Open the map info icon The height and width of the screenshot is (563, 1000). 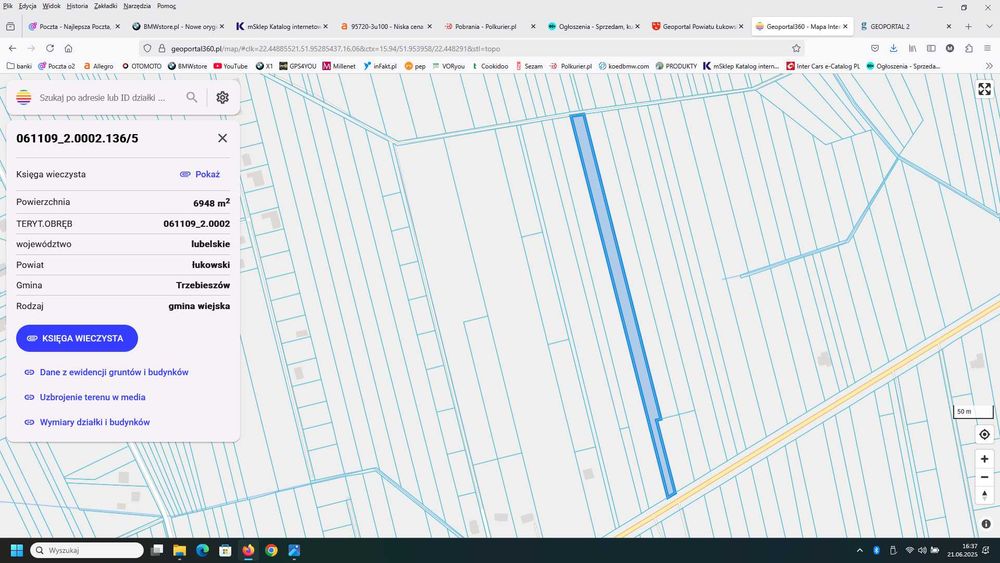986,524
